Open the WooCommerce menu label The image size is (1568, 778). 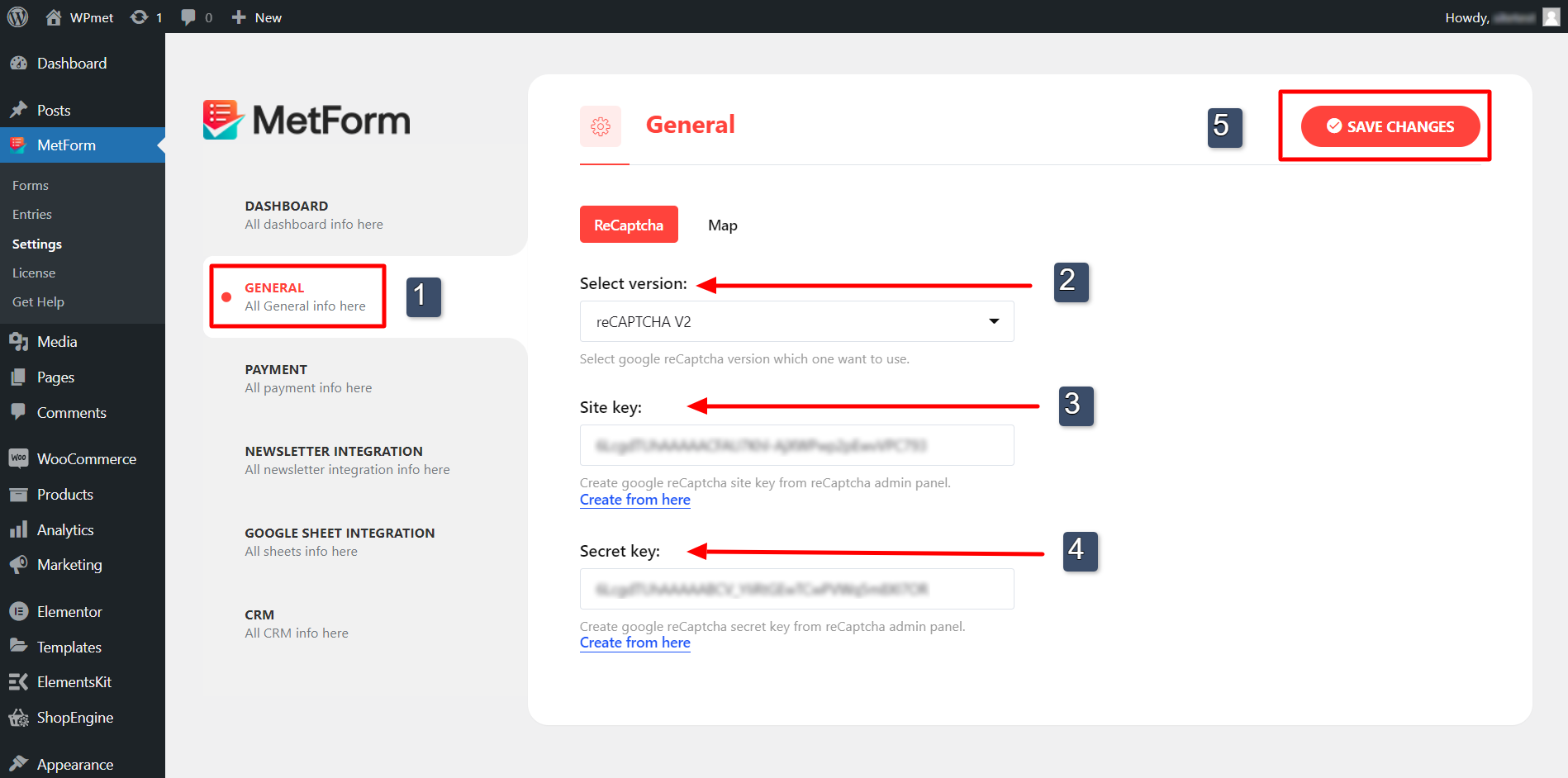pyautogui.click(x=87, y=459)
